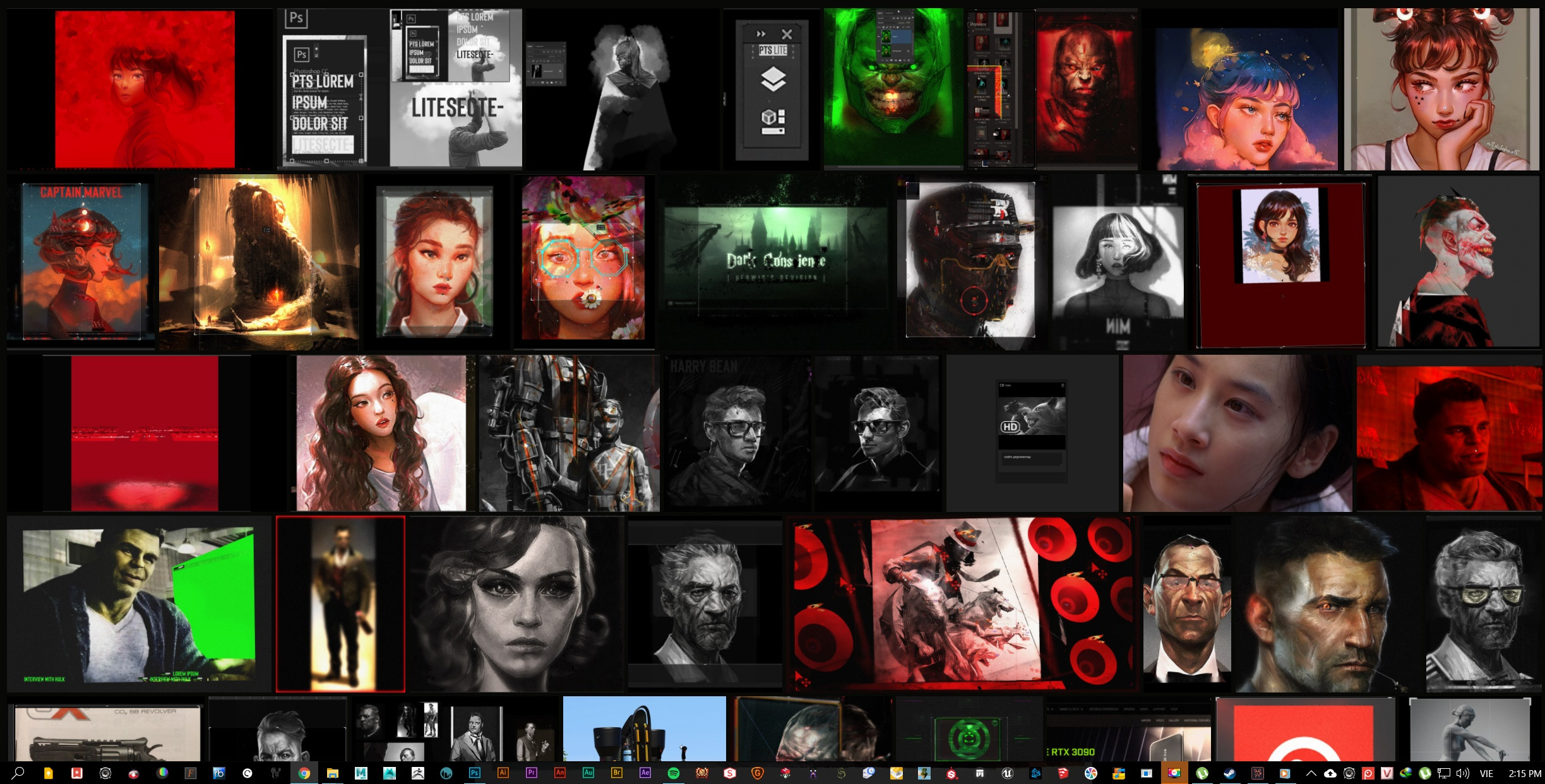Launch Unreal Engine from the taskbar
The image size is (1545, 784).
(1008, 773)
